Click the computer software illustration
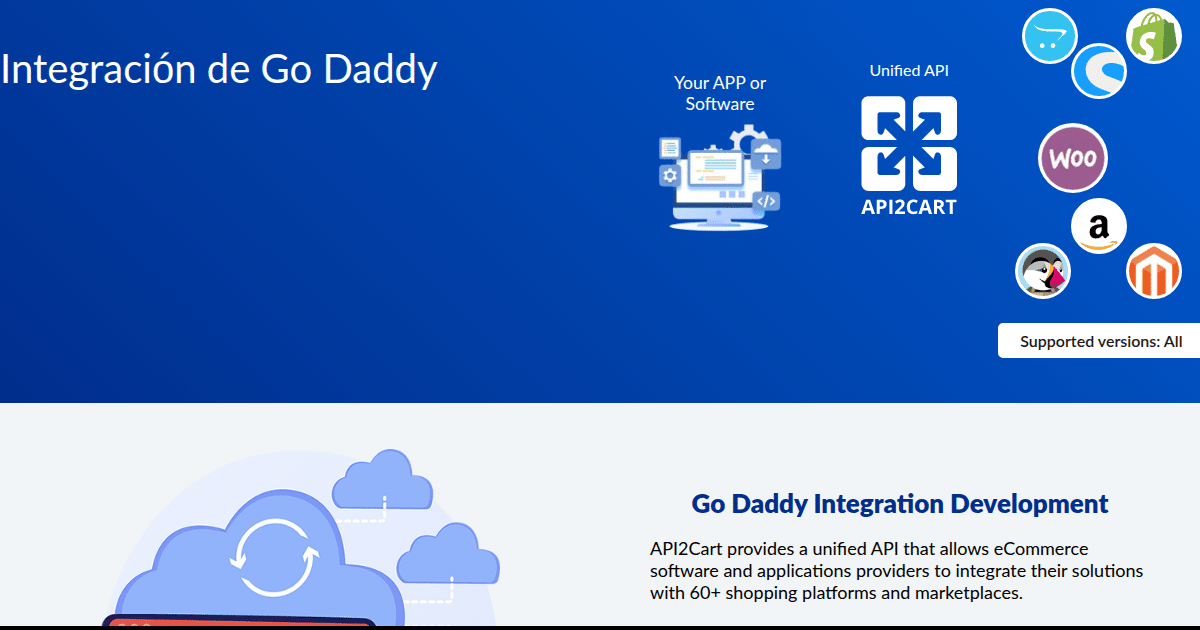Screen dimensions: 1200x630 point(719,177)
